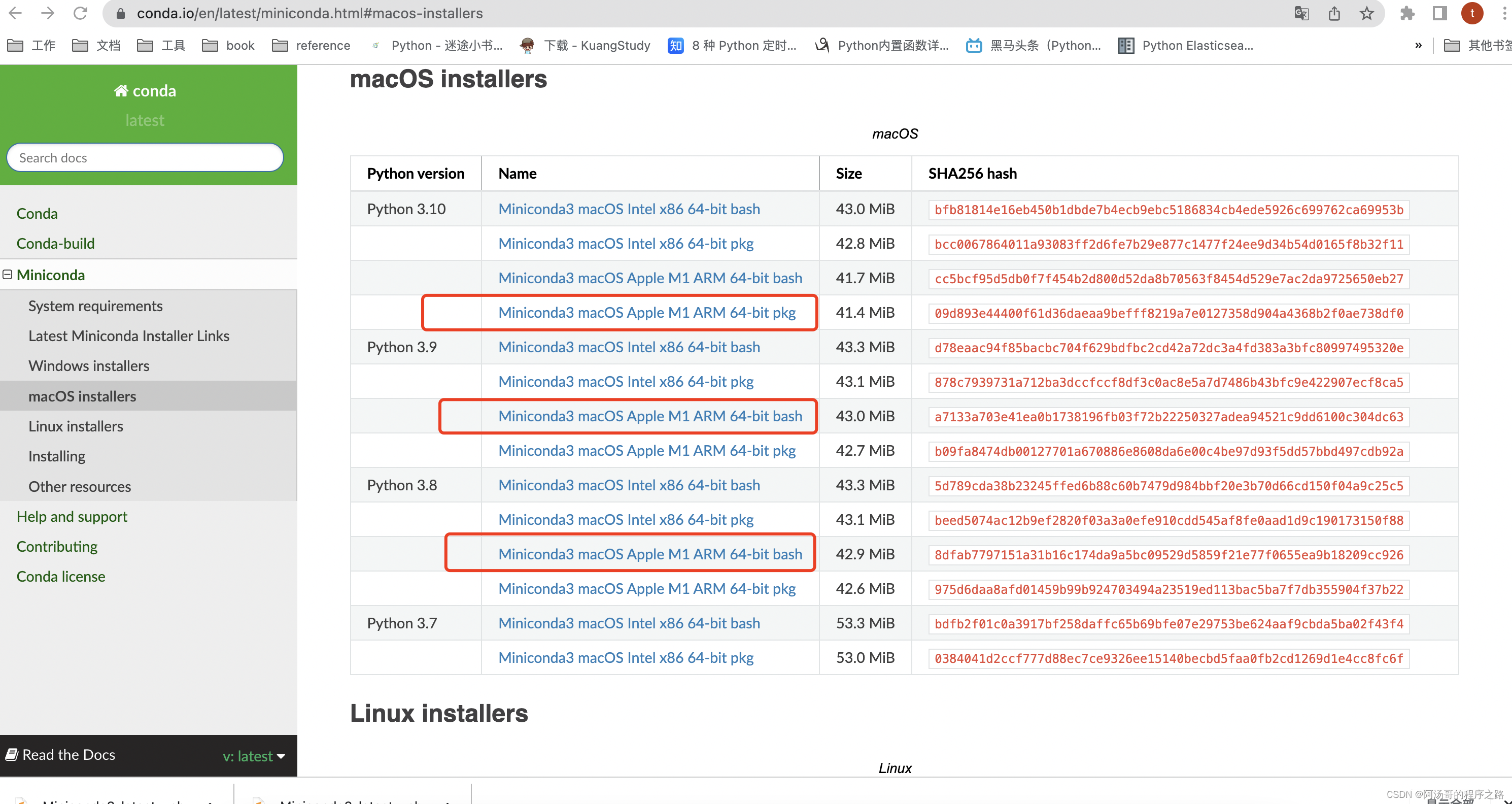Select SHA256 hash starting with bfb81814
This screenshot has height=804, width=1512.
pyautogui.click(x=1169, y=210)
